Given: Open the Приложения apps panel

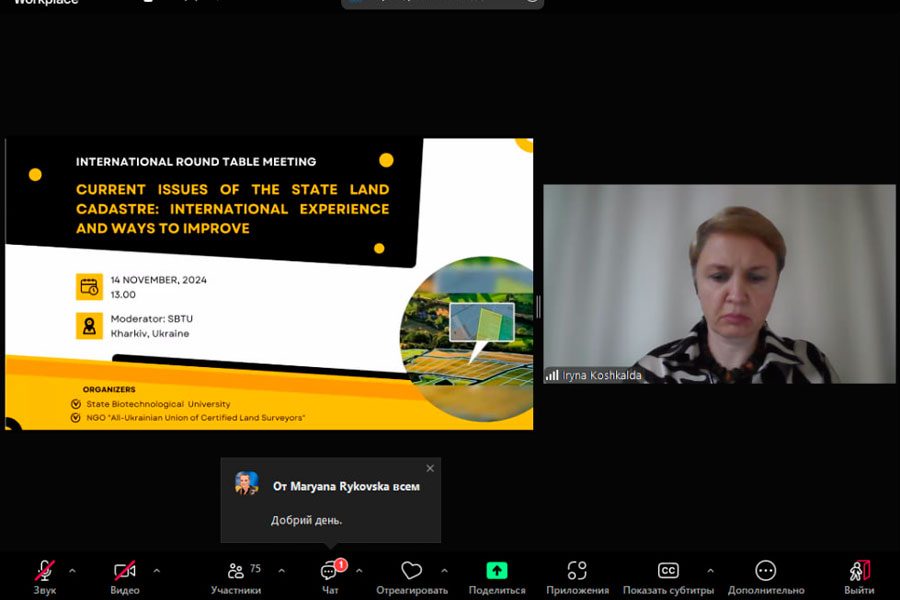Looking at the screenshot, I should [x=577, y=576].
